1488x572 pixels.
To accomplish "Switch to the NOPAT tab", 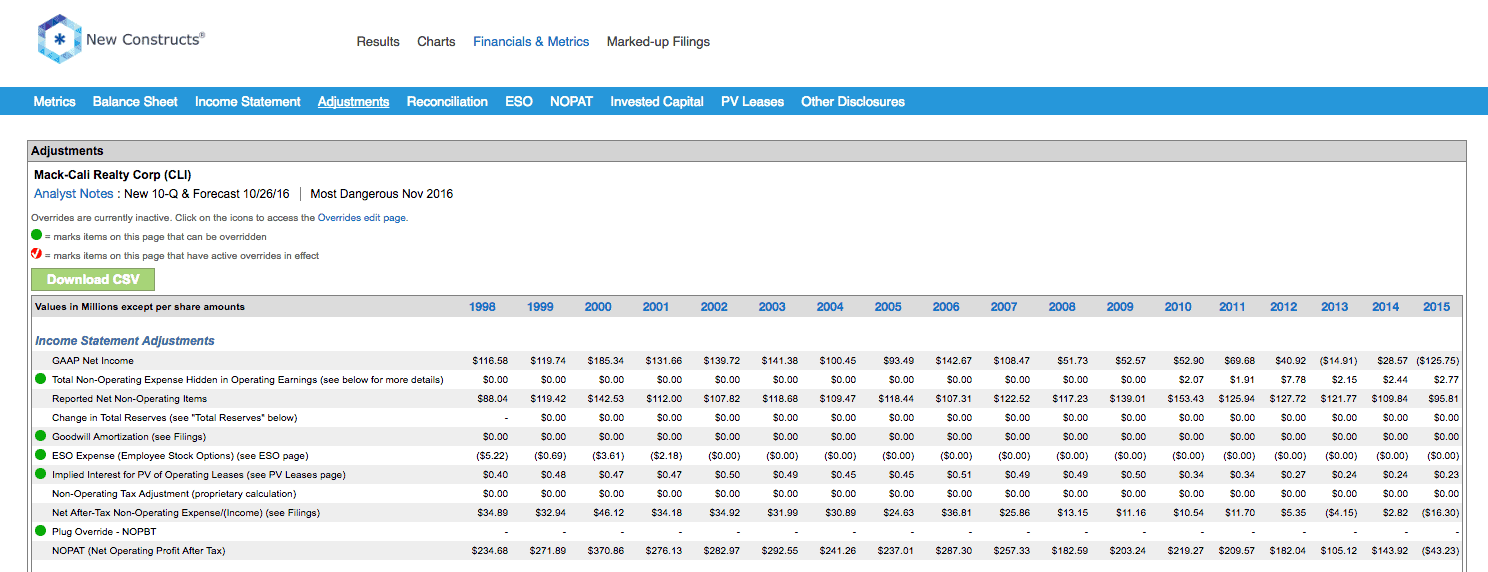I will pos(571,101).
